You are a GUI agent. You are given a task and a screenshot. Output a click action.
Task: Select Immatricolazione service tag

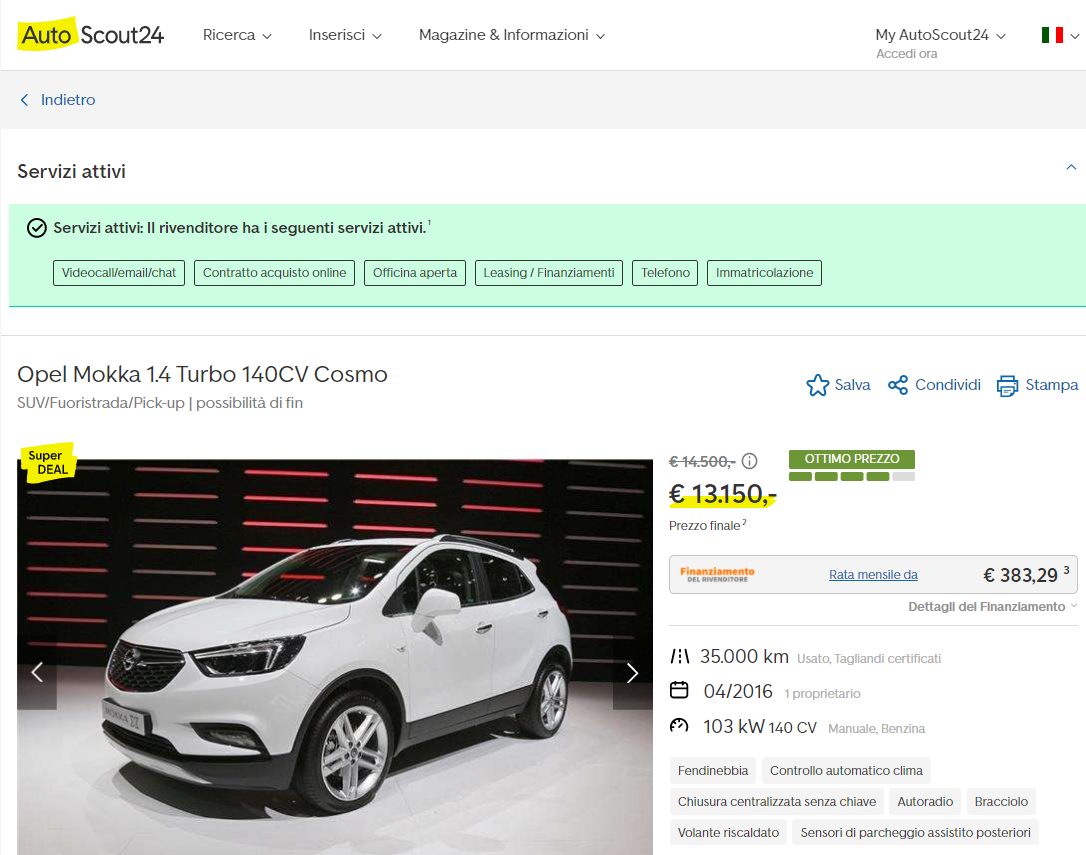[764, 273]
